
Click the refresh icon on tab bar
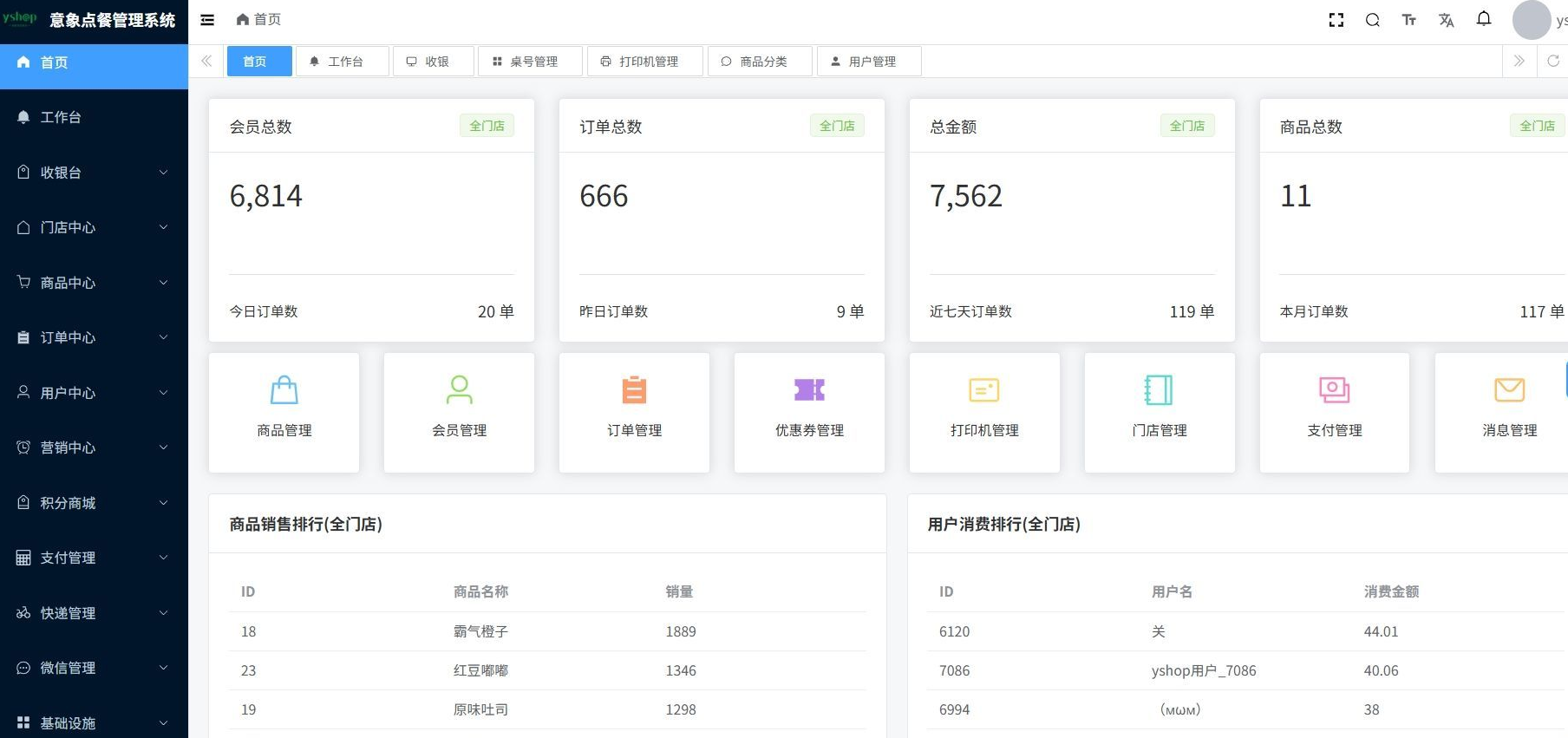(1552, 61)
